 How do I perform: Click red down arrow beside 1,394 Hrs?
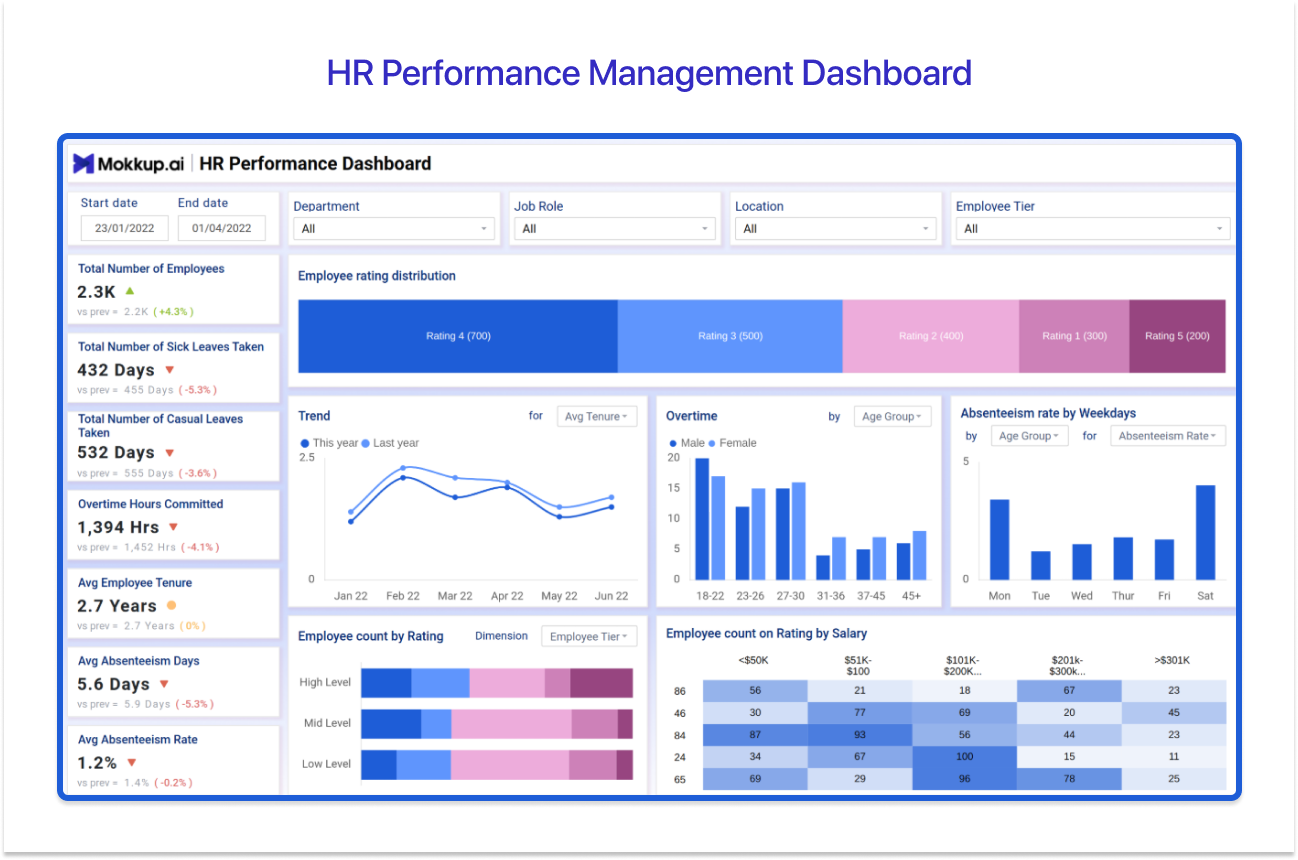(x=173, y=526)
